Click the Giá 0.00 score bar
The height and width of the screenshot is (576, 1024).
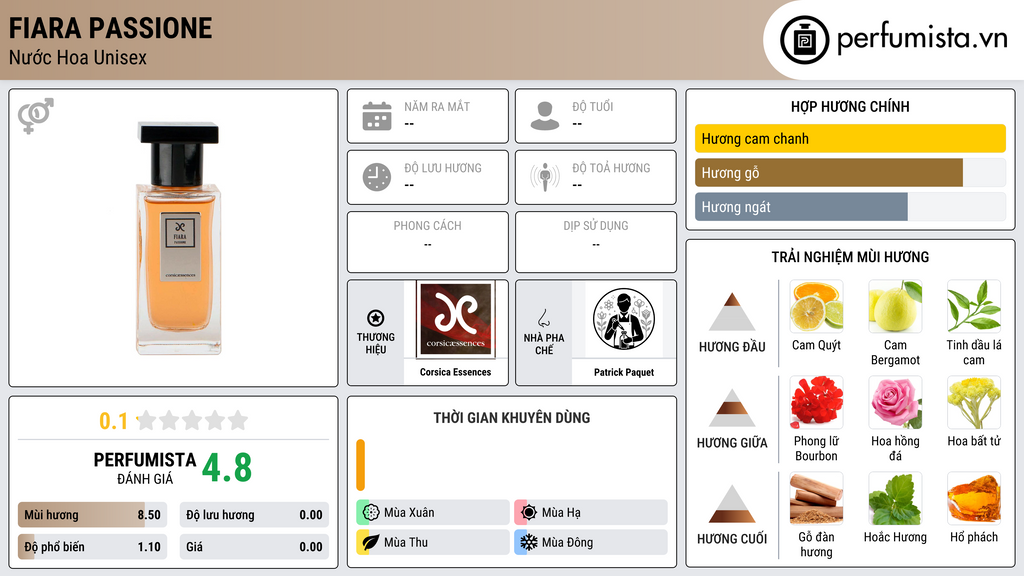(254, 547)
